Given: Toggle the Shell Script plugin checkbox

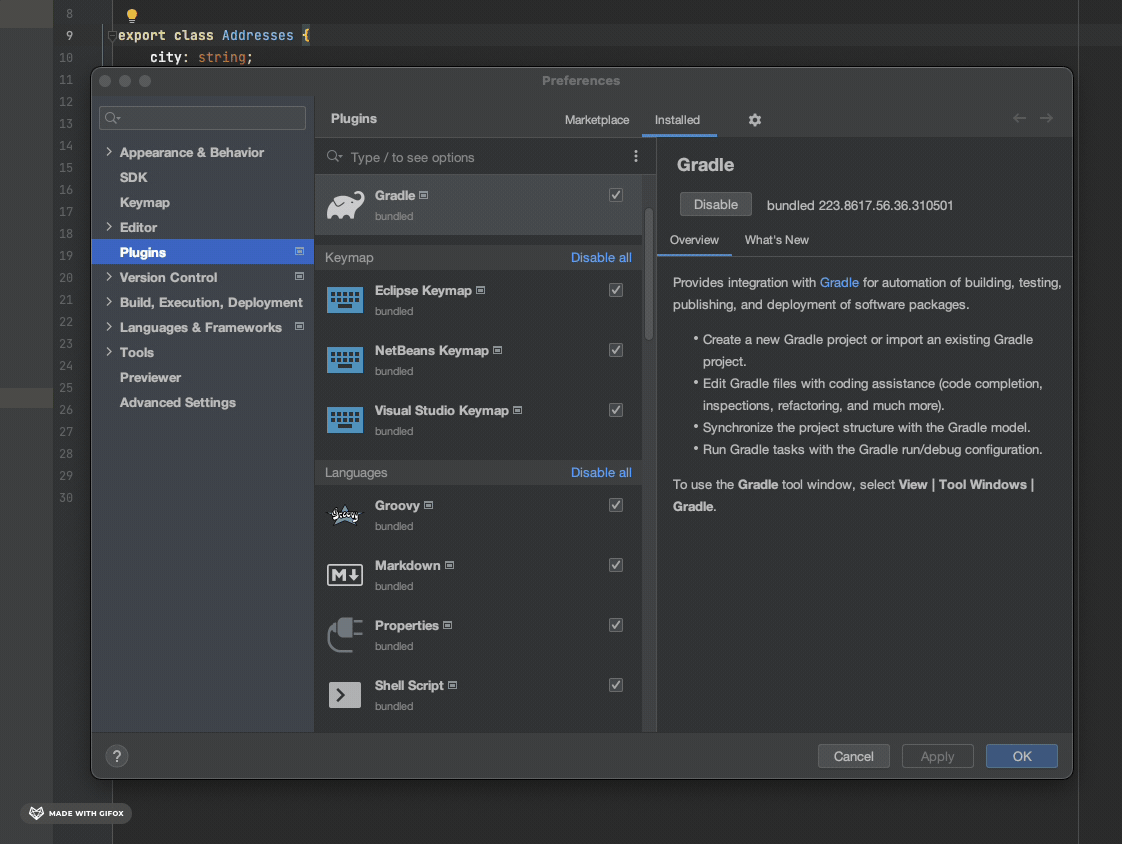Looking at the screenshot, I should coord(615,686).
